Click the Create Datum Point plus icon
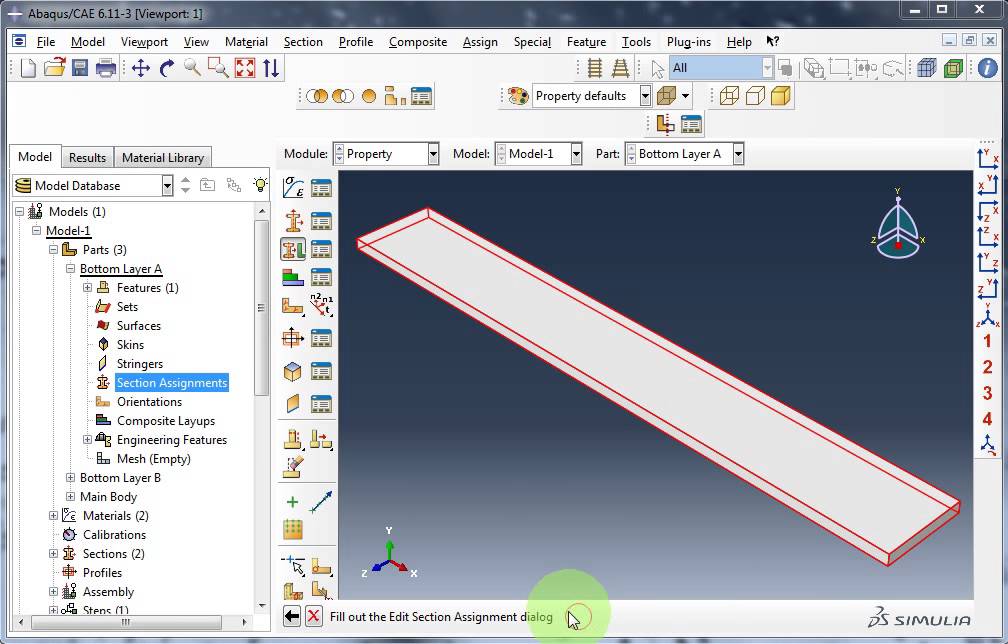The image size is (1008, 644). pos(292,502)
